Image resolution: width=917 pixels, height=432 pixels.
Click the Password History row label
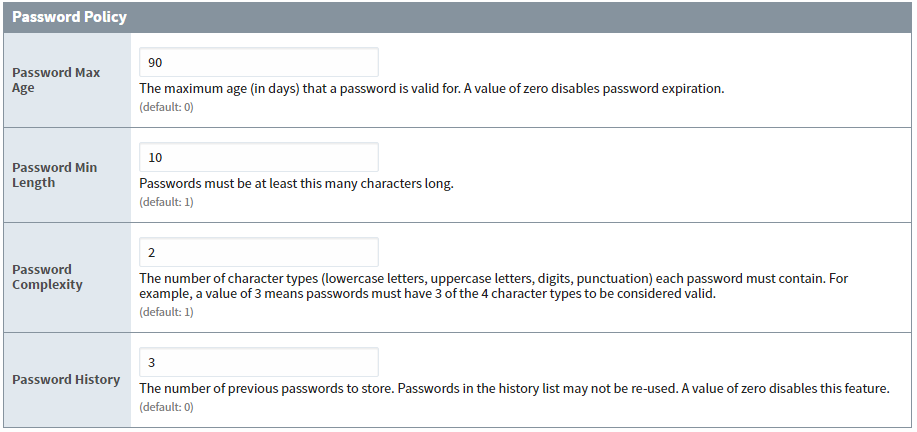point(66,379)
